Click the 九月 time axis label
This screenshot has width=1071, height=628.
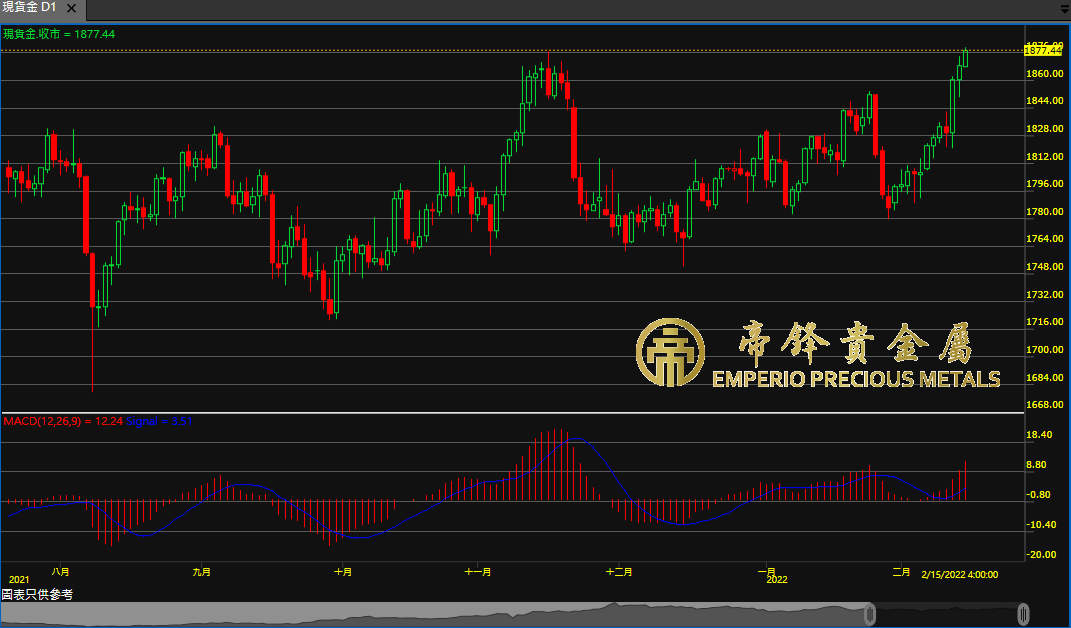[201, 571]
